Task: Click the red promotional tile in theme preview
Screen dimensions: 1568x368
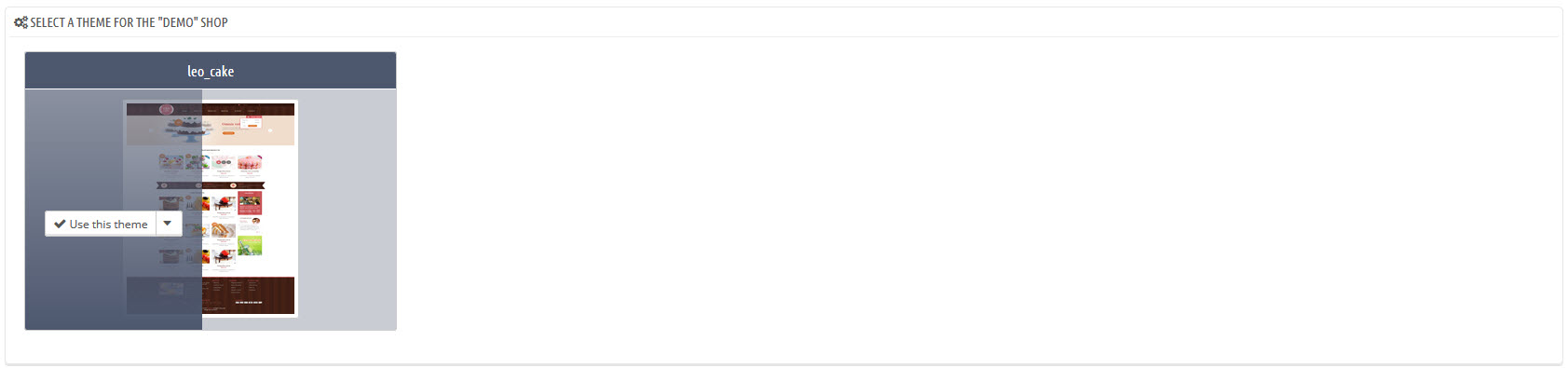Action: (x=250, y=203)
